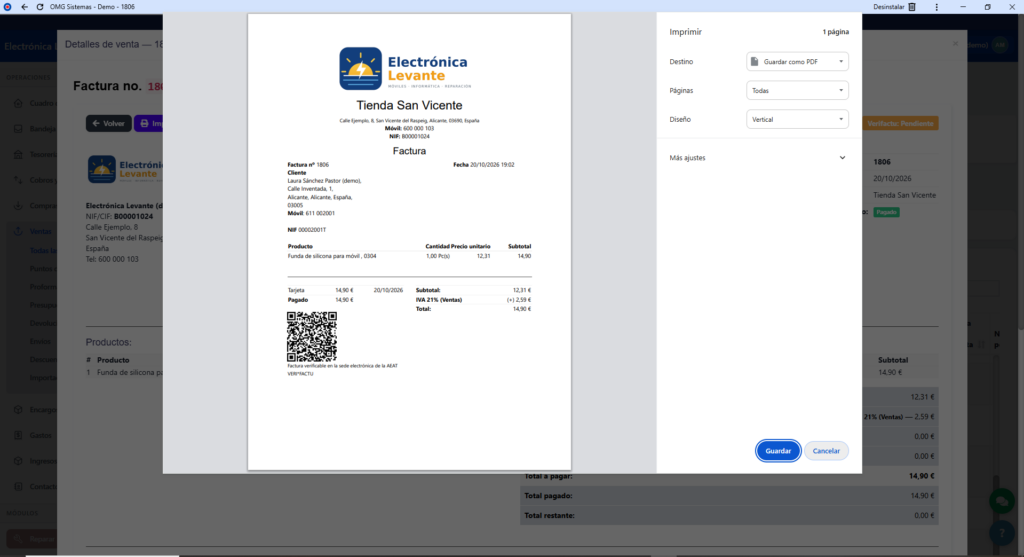Open the Contactos sidebar icon
Screen dimensions: 1024x557
pyautogui.click(x=18, y=486)
